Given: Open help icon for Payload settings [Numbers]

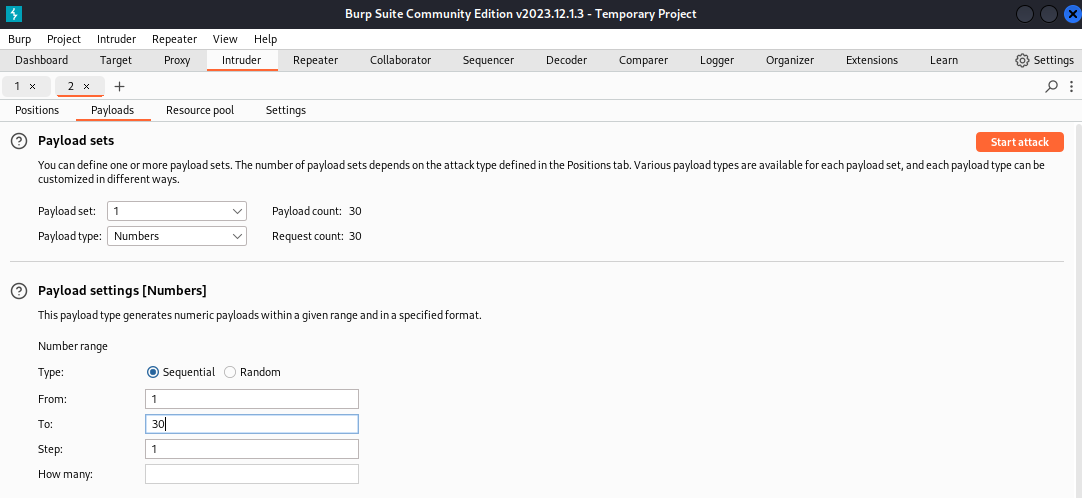Looking at the screenshot, I should coord(19,290).
